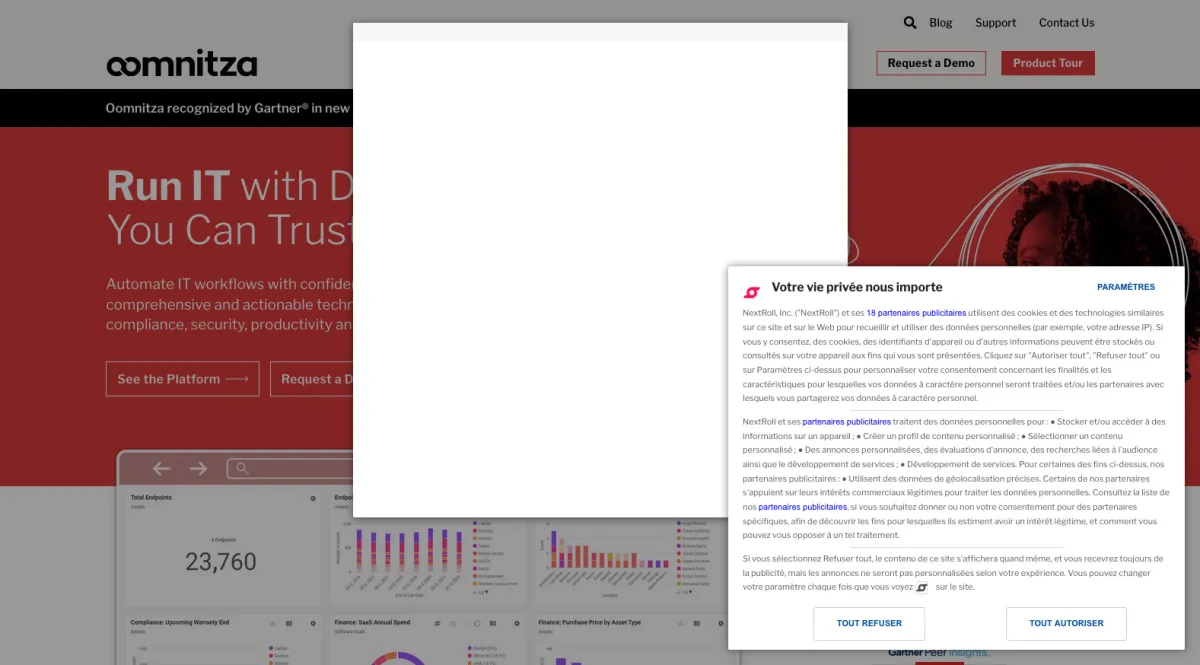1200x665 pixels.
Task: Open the Compliance Upcoming Warranty End gear icon
Action: (313, 622)
